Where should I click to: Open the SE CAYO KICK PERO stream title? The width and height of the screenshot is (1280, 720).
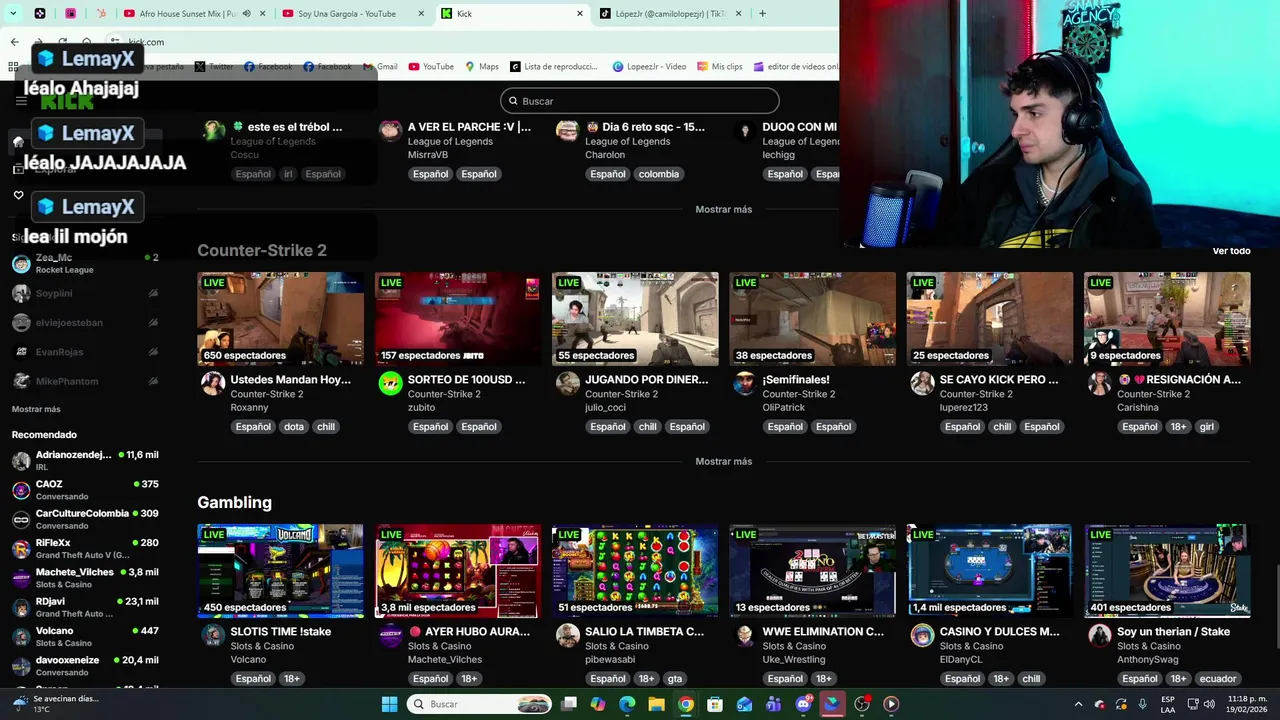[x=999, y=380]
